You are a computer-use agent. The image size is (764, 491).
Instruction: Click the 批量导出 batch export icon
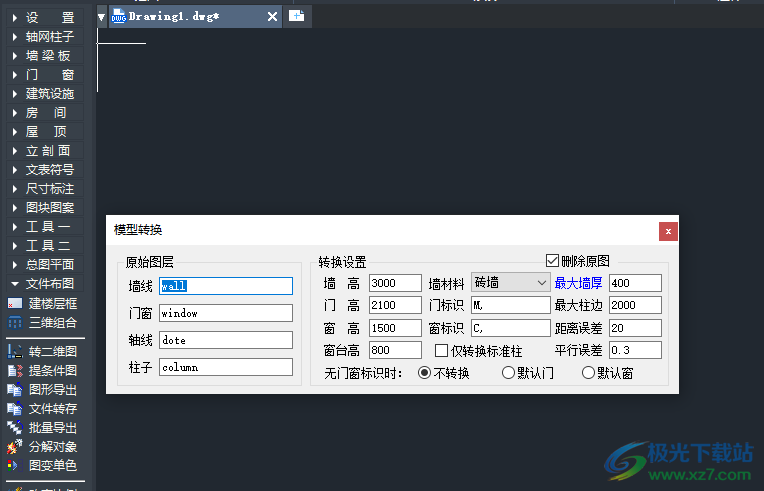pyautogui.click(x=15, y=427)
